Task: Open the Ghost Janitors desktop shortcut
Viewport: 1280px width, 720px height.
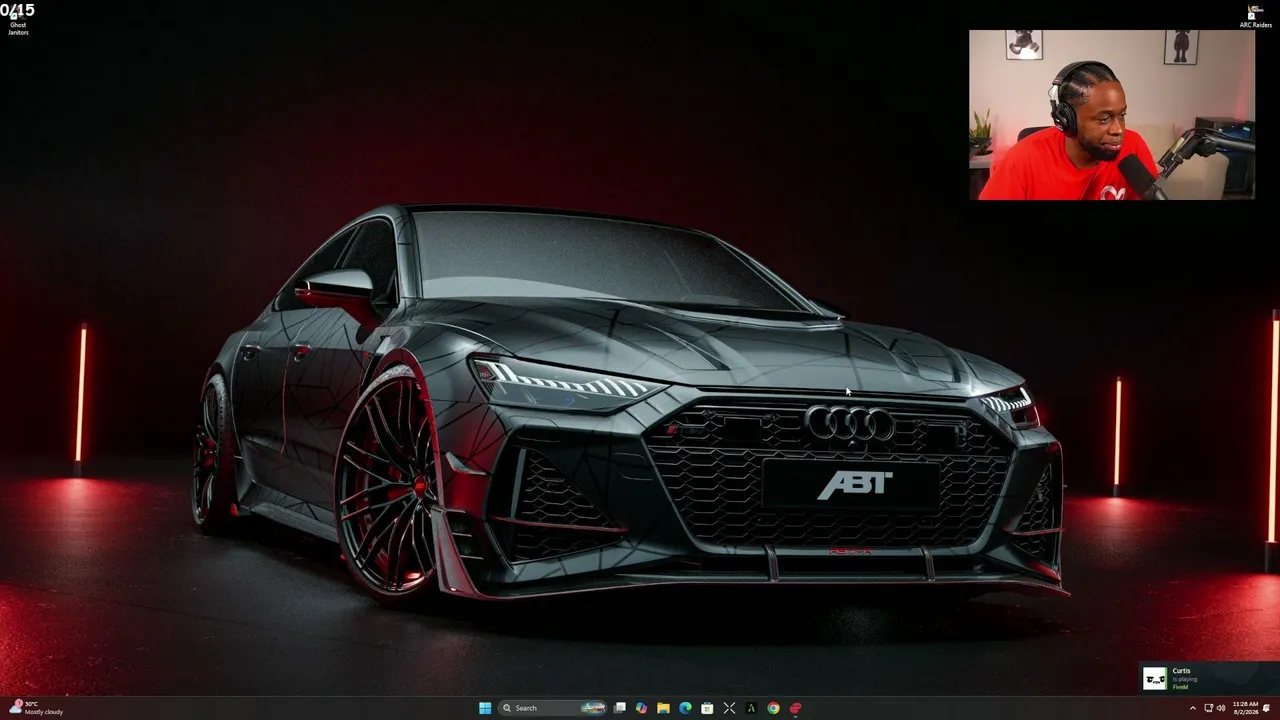Action: click(x=18, y=19)
